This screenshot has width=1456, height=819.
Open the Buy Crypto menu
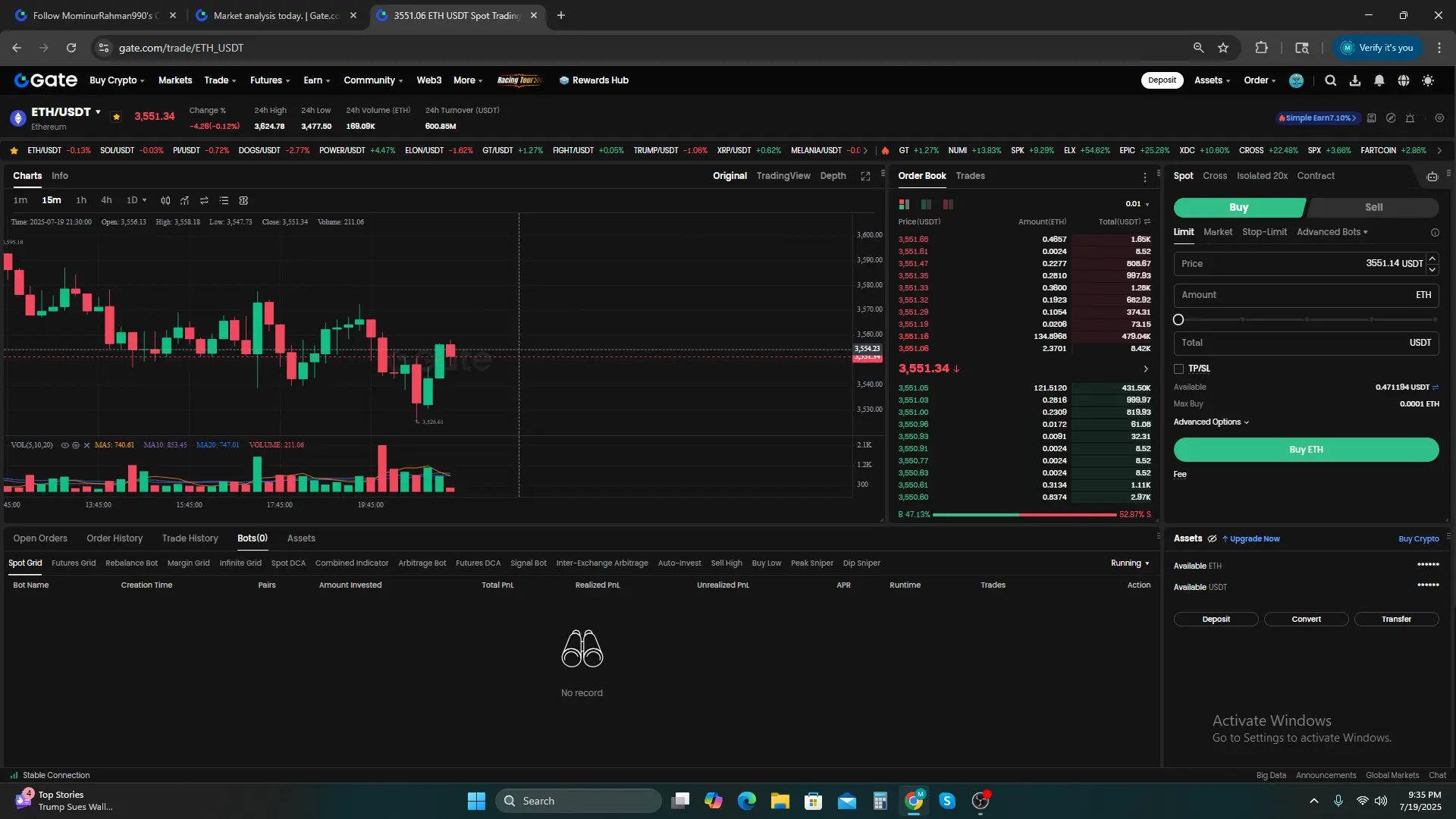[x=117, y=80]
